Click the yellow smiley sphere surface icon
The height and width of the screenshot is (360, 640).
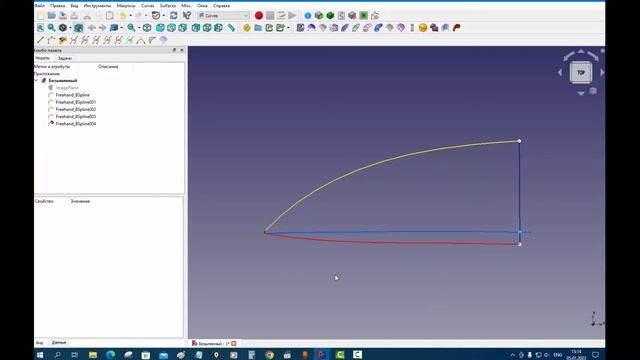click(423, 28)
